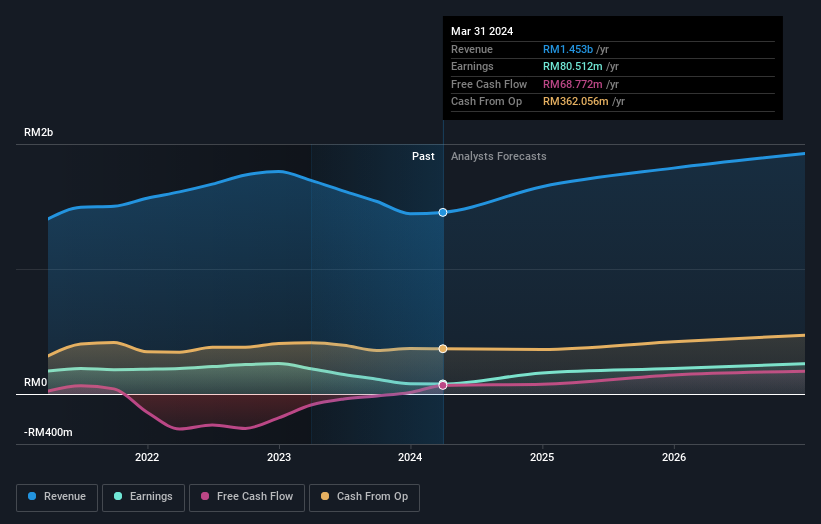Click the Past label on the chart
821x524 pixels.
click(423, 157)
